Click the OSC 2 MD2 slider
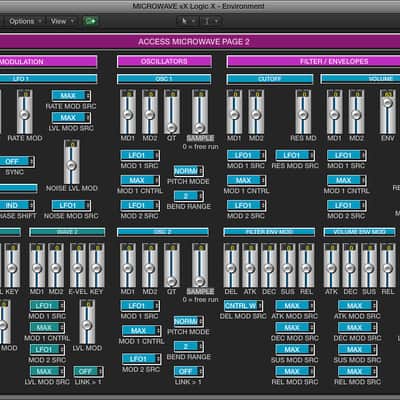Image resolution: width=400 pixels, height=400 pixels. pyautogui.click(x=150, y=265)
